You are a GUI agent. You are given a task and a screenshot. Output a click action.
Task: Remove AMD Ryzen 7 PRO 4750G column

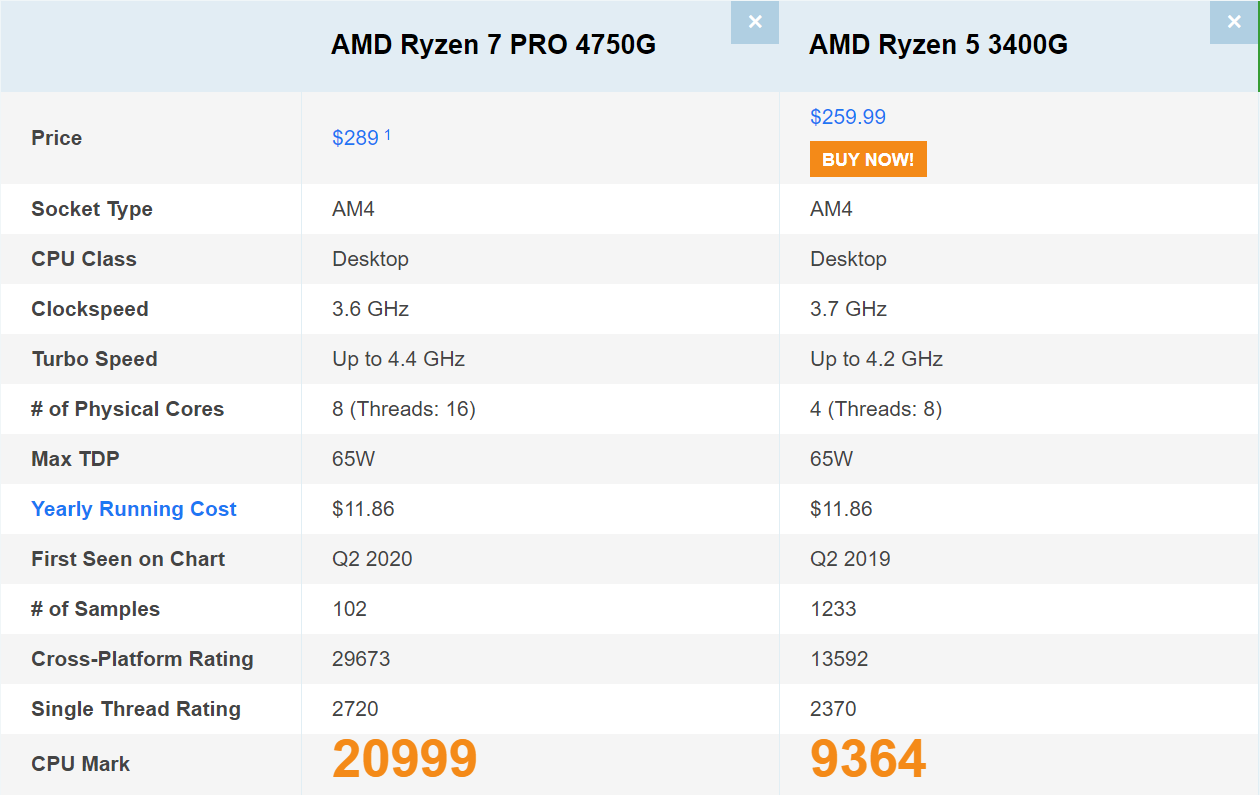click(755, 22)
